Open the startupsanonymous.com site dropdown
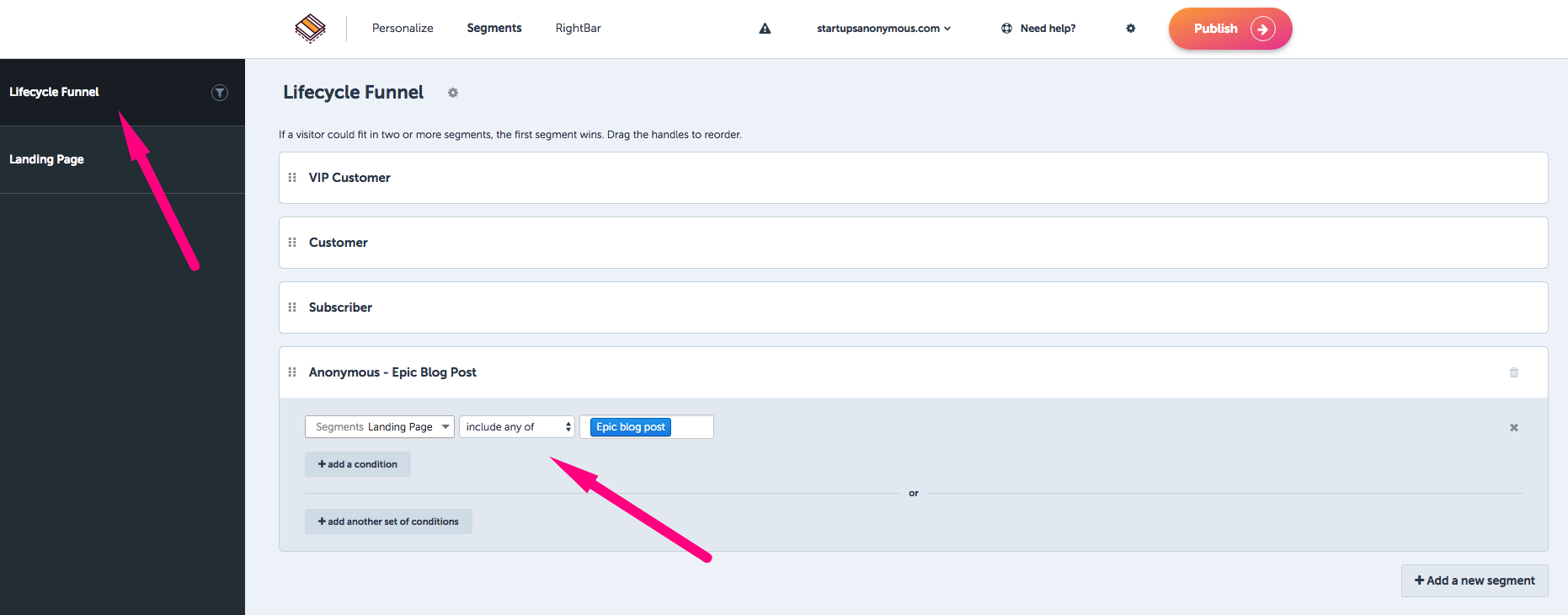The image size is (1568, 615). (x=883, y=29)
